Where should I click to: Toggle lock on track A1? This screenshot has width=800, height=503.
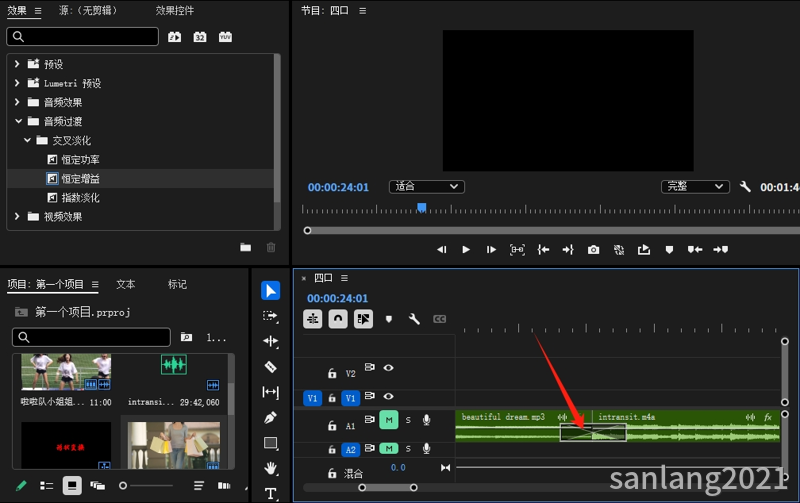pos(333,425)
